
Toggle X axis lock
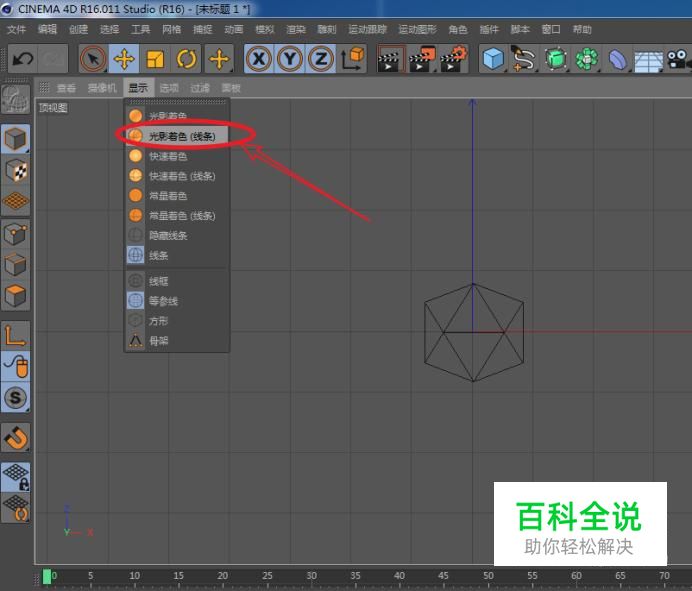[x=259, y=58]
